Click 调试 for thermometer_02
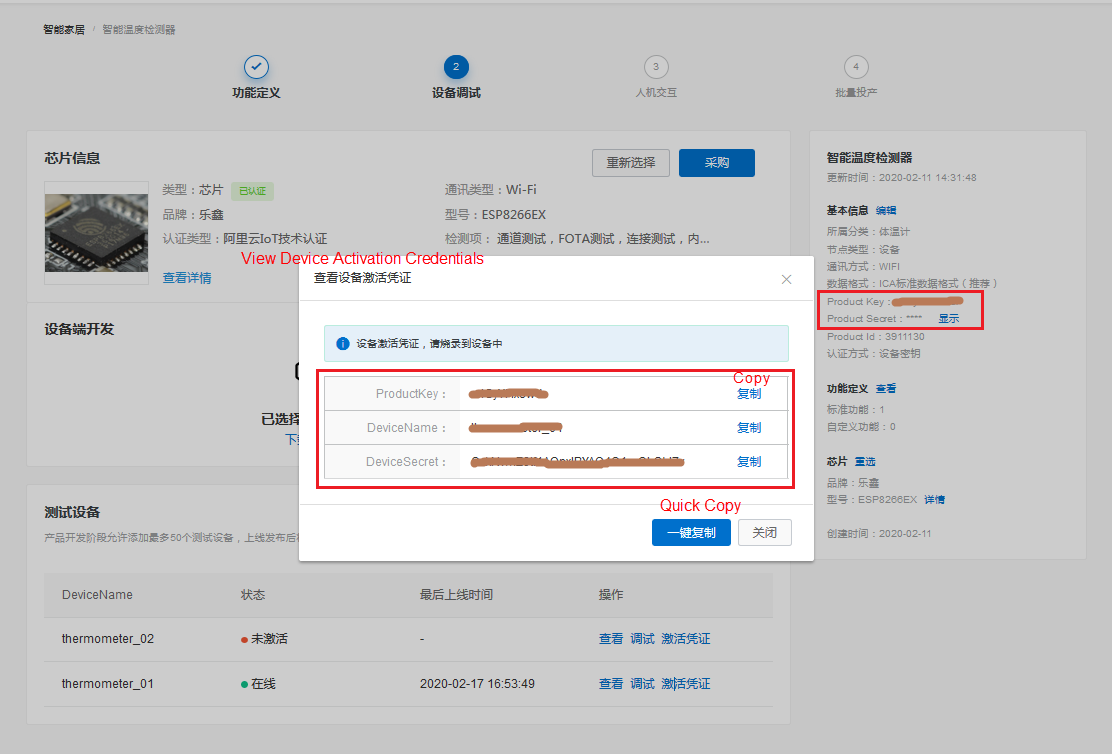This screenshot has height=754, width=1112. pos(642,639)
